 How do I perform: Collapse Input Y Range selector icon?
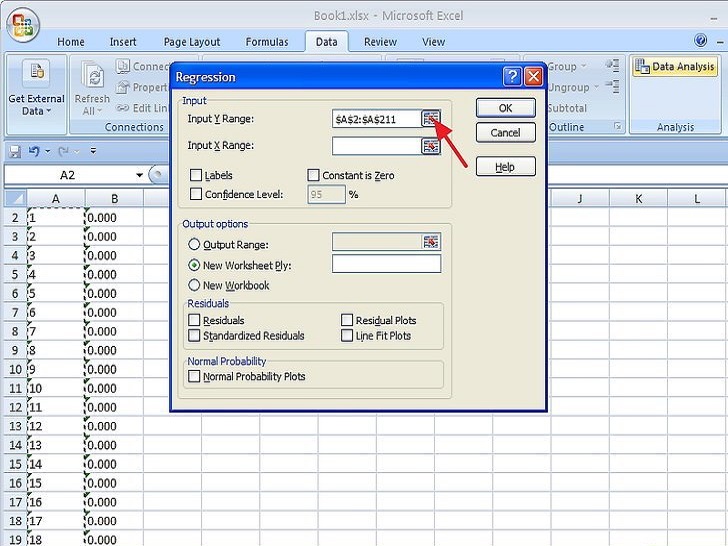point(431,119)
